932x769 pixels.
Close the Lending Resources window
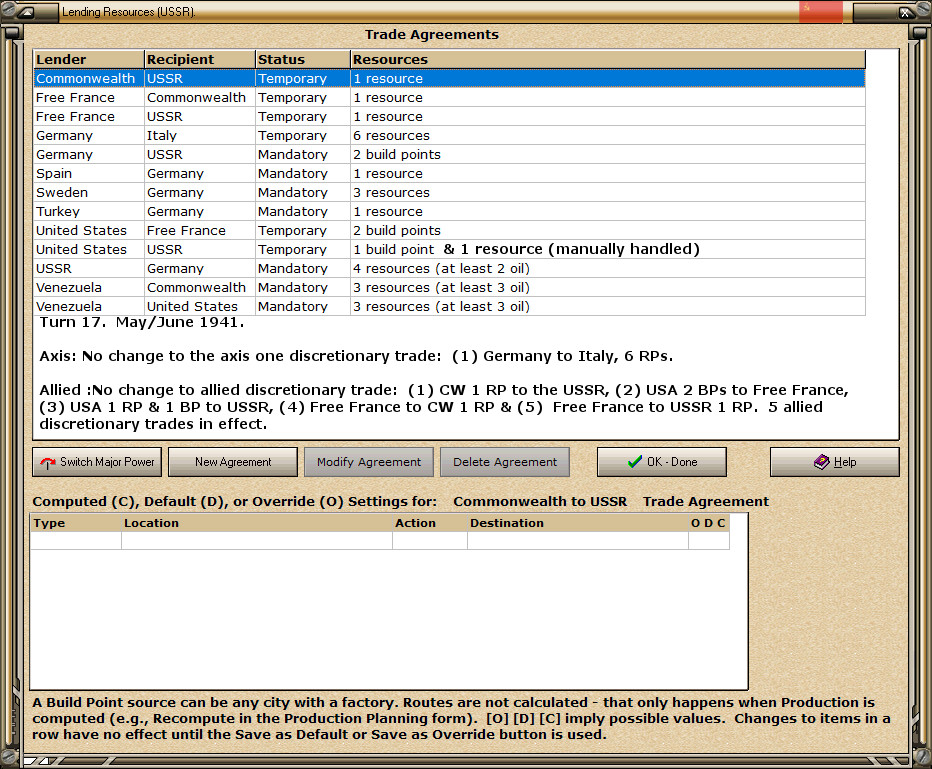903,12
